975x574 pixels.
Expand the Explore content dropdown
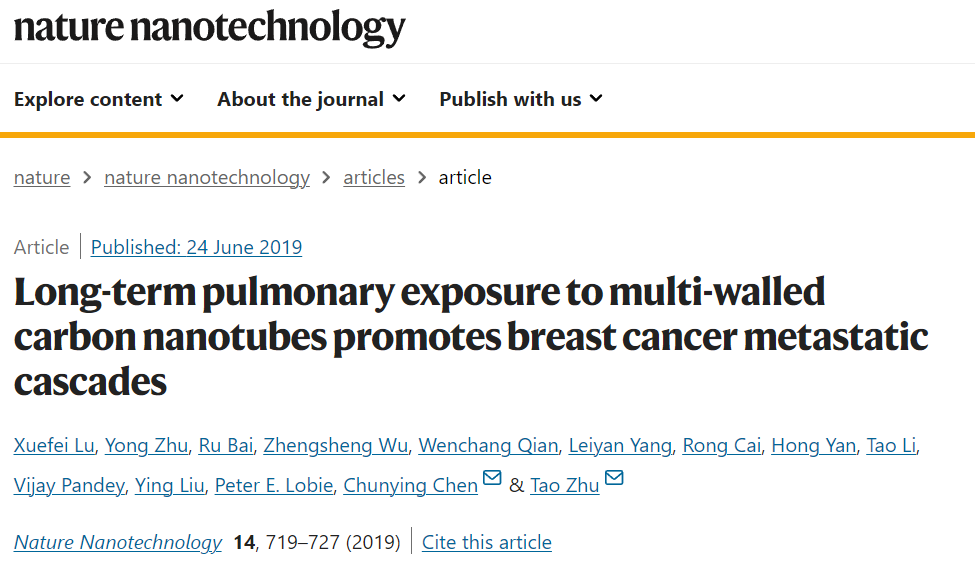(99, 99)
